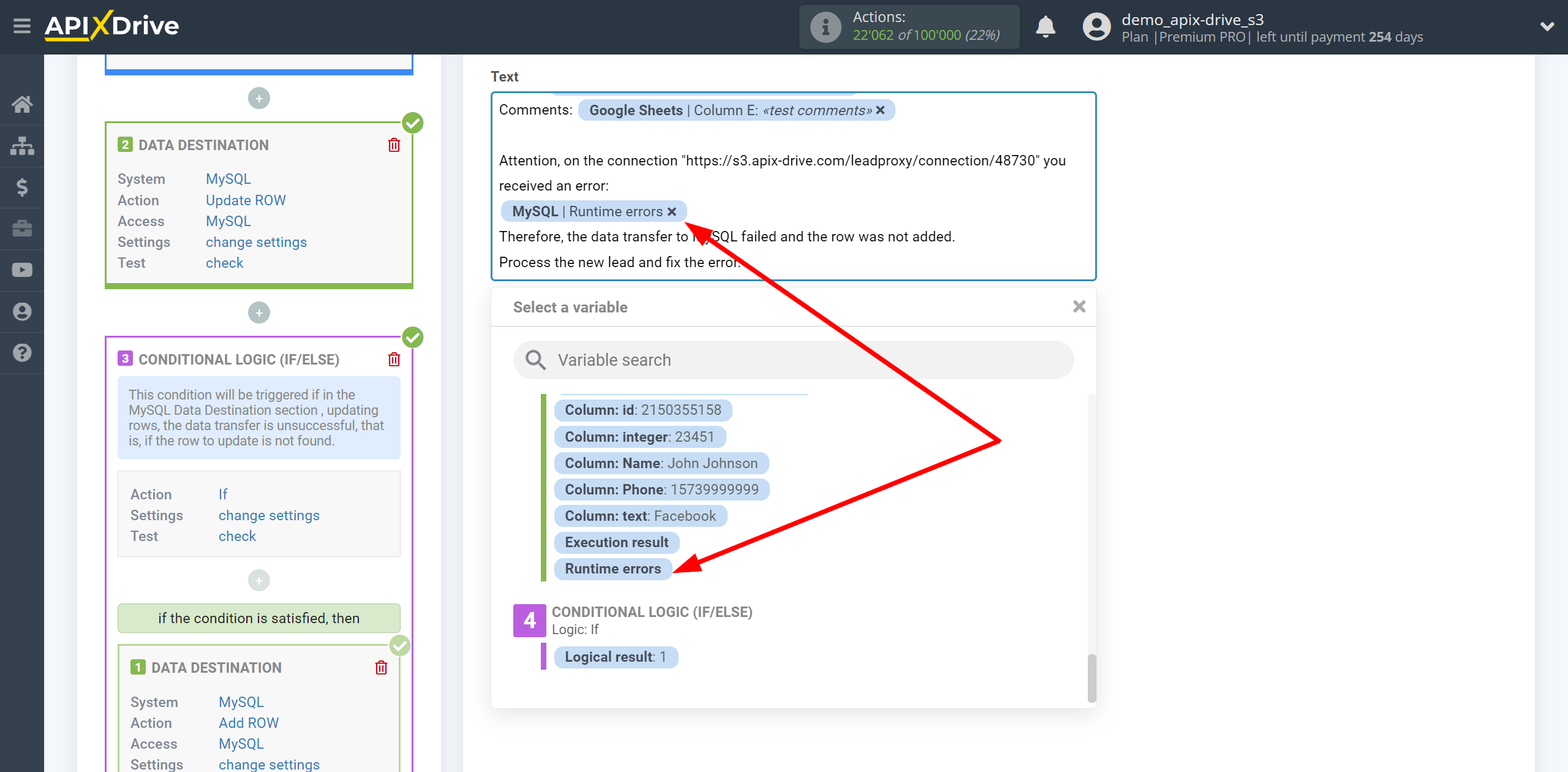
Task: Click the Update ROW action link
Action: point(246,200)
